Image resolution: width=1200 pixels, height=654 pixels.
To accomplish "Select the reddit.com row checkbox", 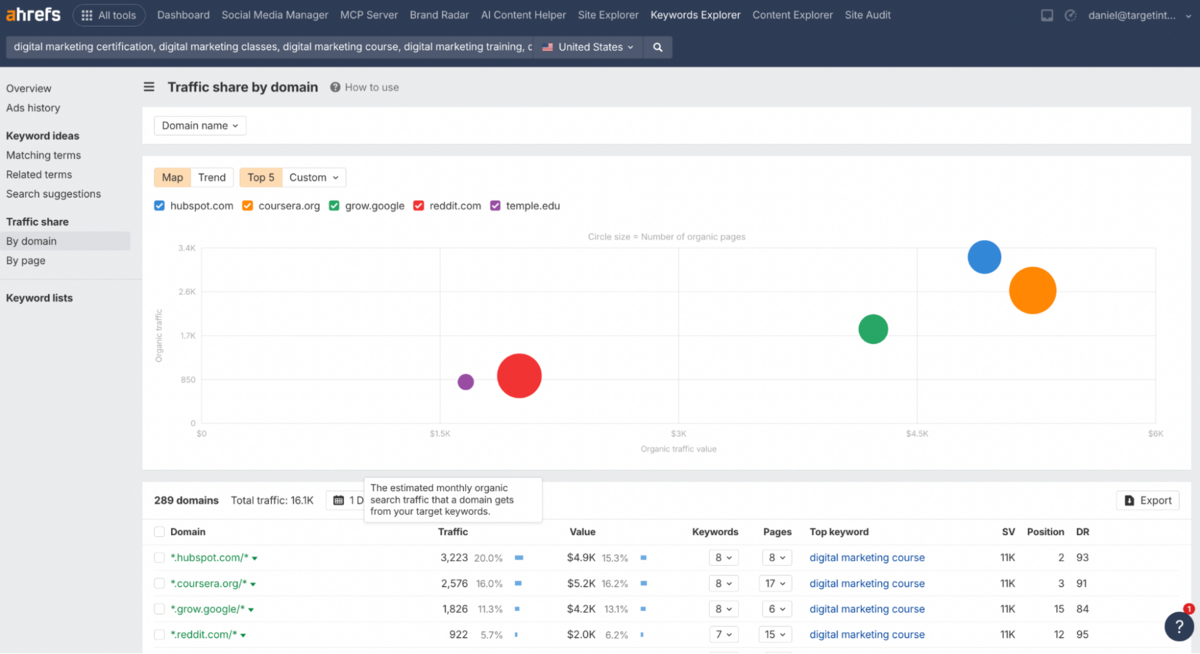I will [x=160, y=635].
